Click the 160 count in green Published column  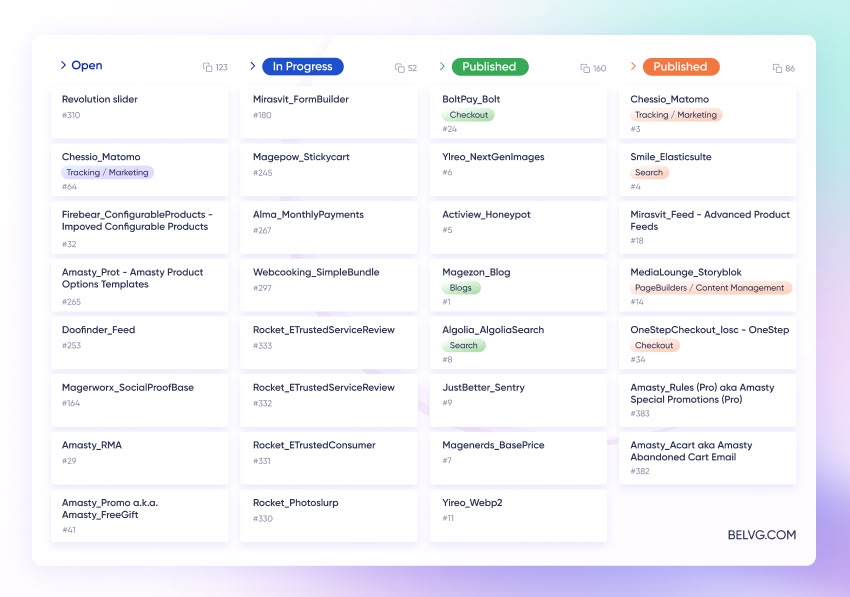click(x=600, y=68)
